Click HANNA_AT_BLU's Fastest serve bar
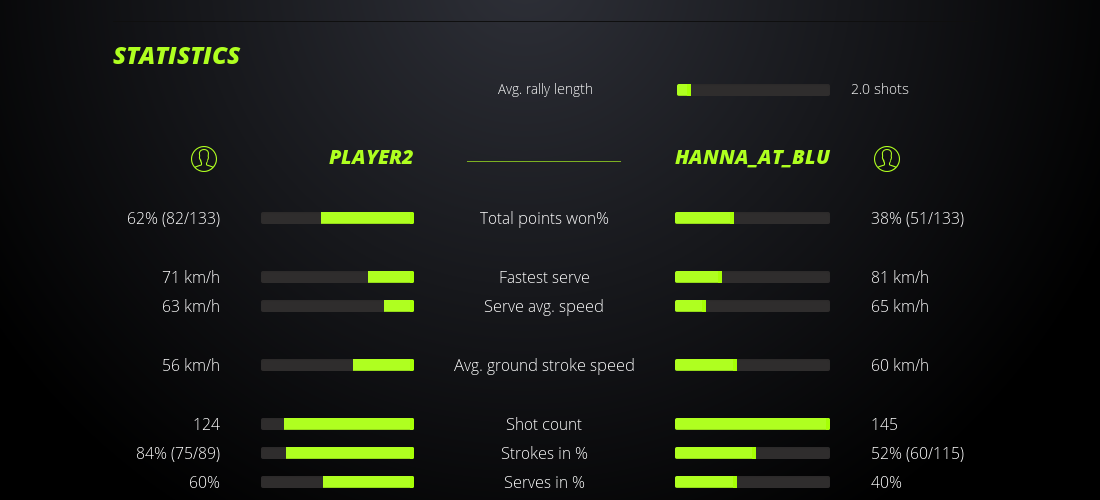Screen dimensions: 1100x500 [752, 277]
